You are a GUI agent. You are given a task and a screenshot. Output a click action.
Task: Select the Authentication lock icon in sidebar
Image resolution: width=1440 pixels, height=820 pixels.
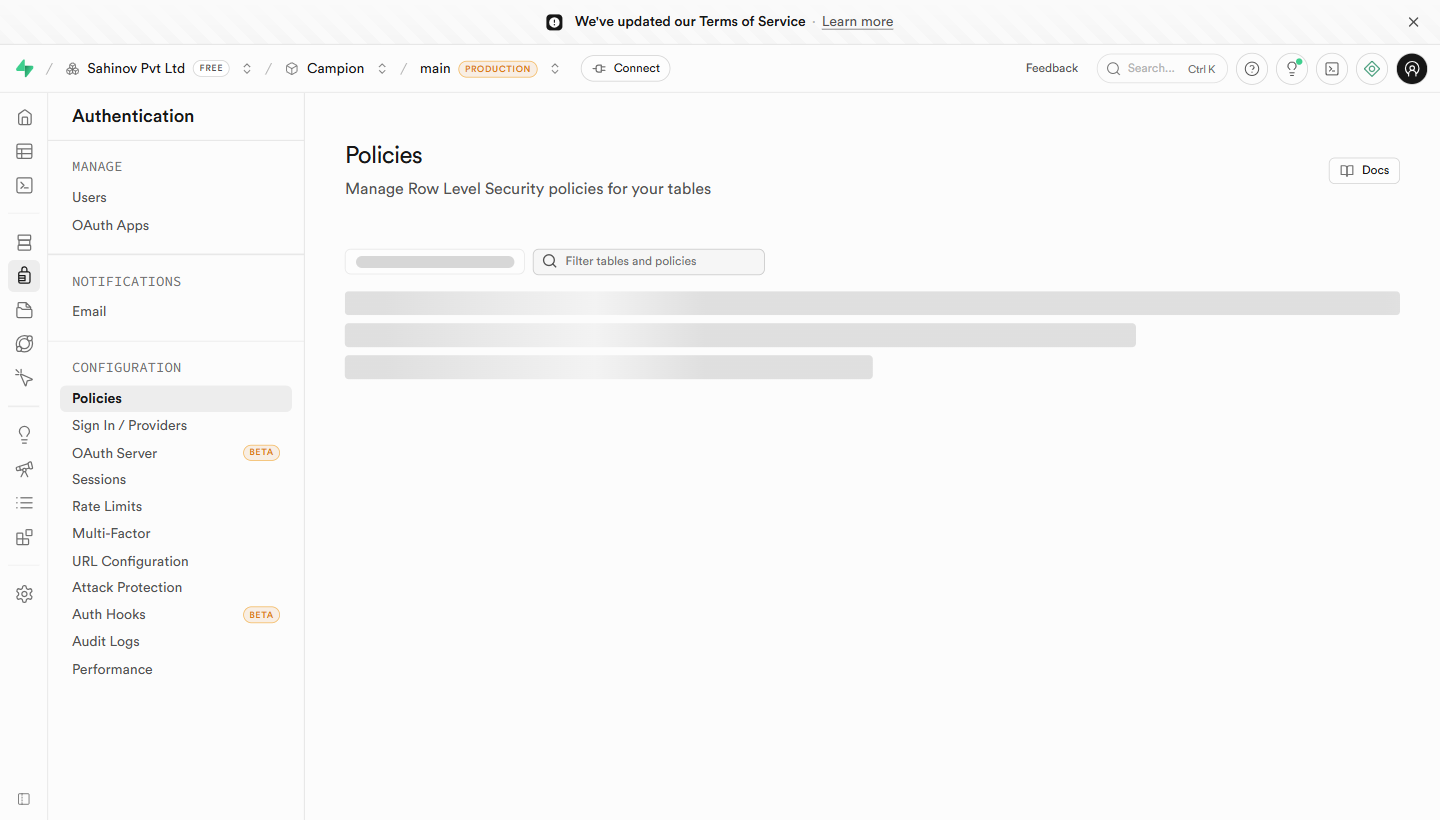click(24, 276)
